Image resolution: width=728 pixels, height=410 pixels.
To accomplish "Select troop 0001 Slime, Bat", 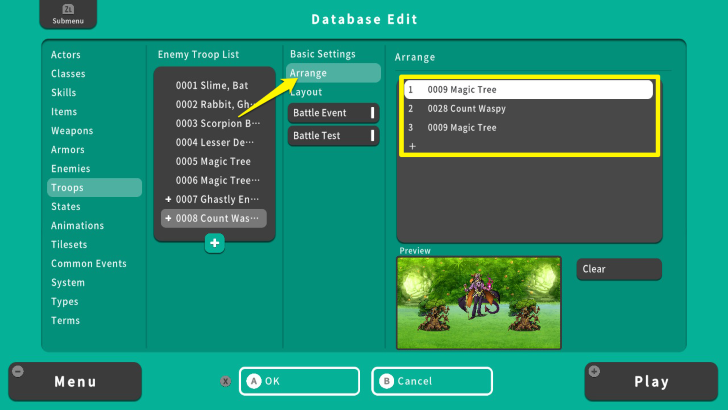I will (214, 85).
